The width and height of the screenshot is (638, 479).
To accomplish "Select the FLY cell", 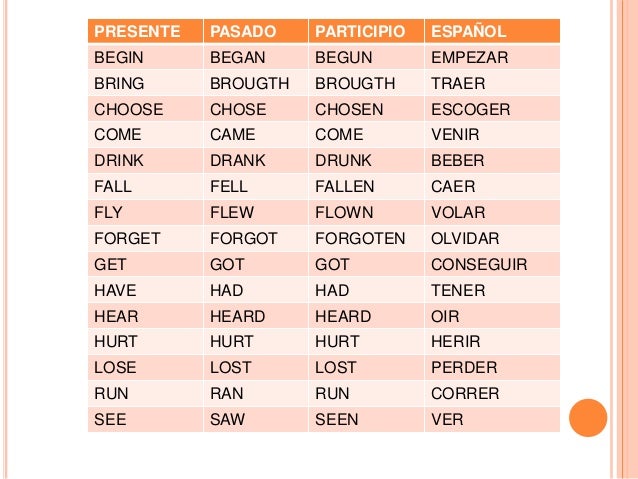I will pos(145,212).
